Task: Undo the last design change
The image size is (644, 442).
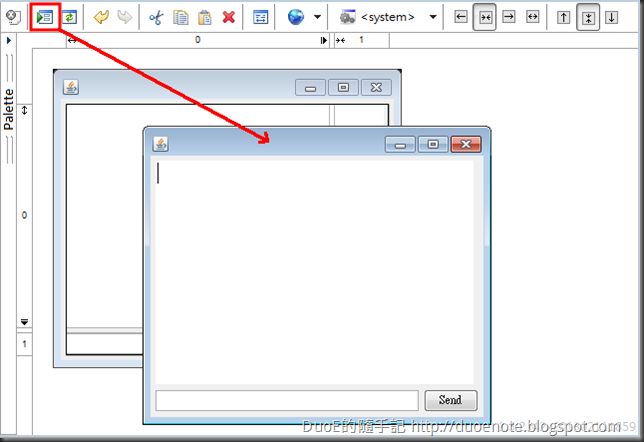Action: pyautogui.click(x=101, y=17)
